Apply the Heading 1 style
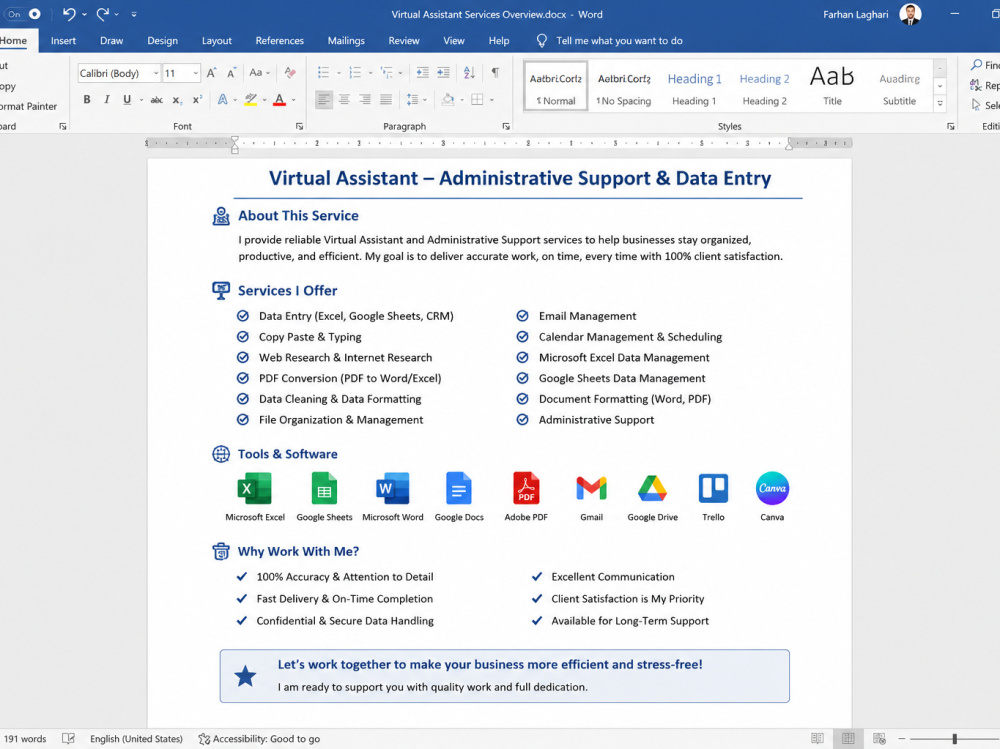This screenshot has height=749, width=1000. (x=694, y=88)
